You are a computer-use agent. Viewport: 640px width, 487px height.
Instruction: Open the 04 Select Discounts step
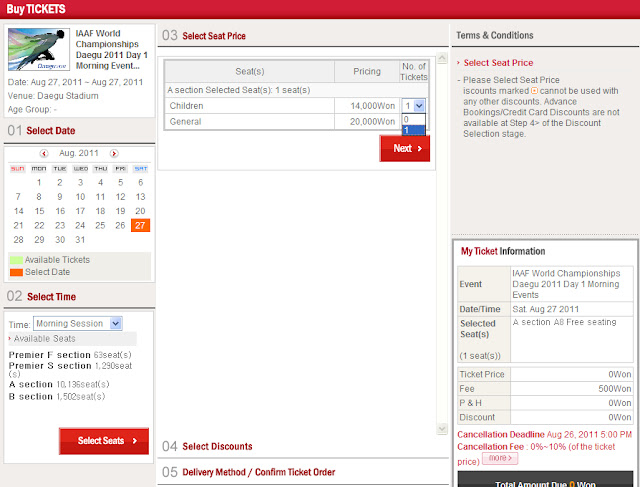[207, 446]
